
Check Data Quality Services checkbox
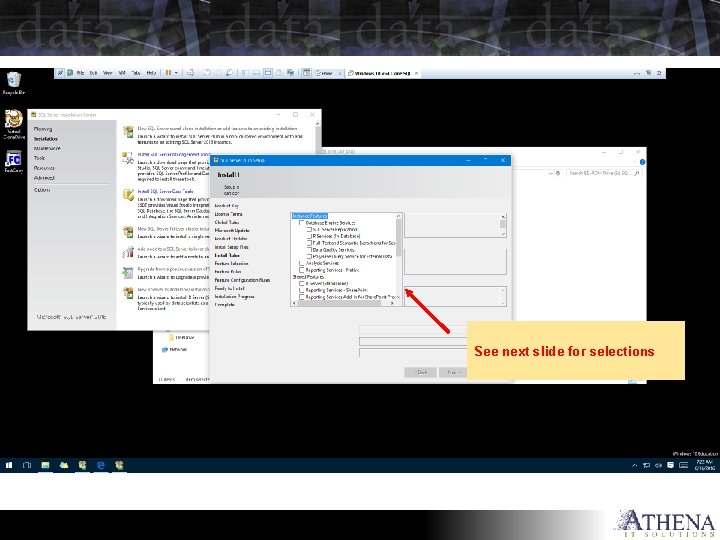309,250
